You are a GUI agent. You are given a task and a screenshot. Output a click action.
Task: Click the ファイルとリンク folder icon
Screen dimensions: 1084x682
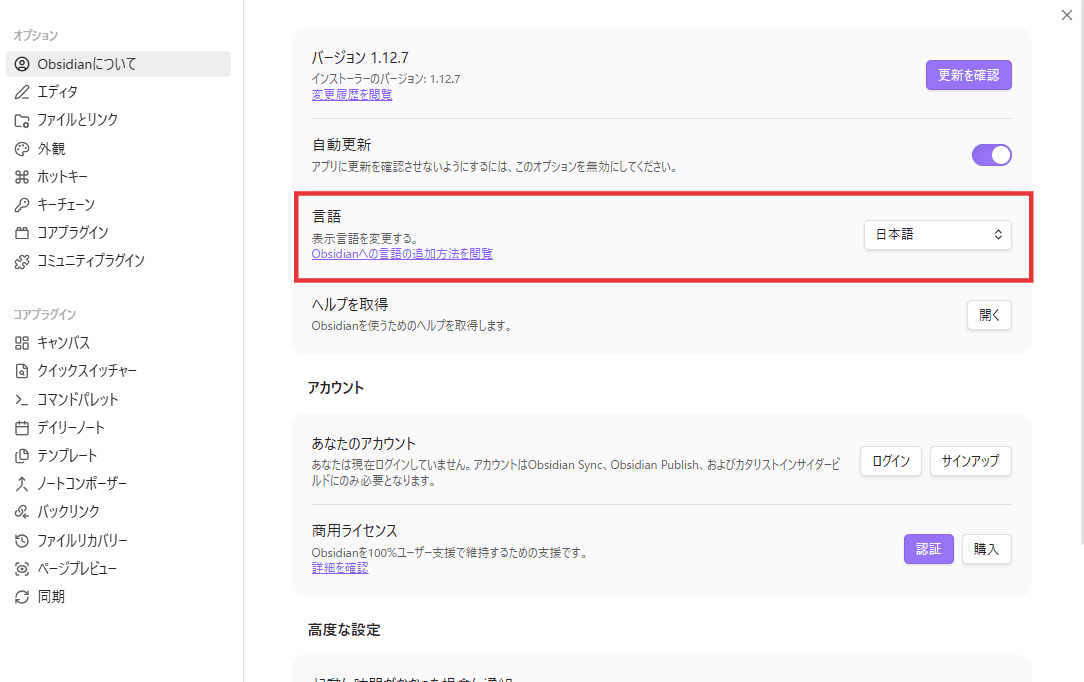click(22, 120)
